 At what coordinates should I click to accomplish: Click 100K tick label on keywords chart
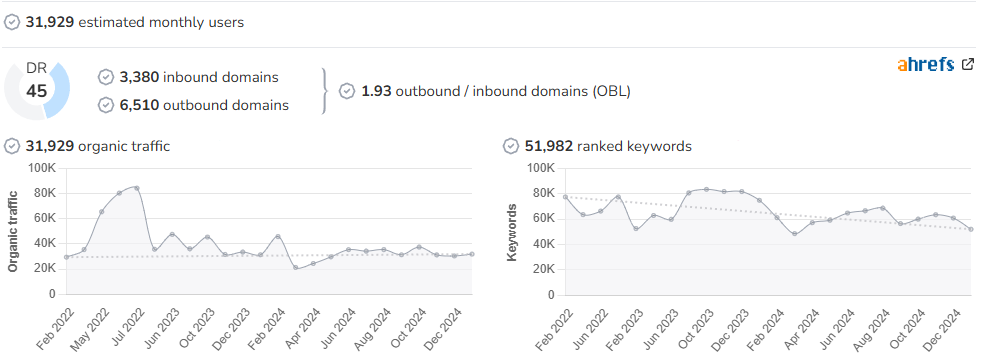[x=541, y=168]
